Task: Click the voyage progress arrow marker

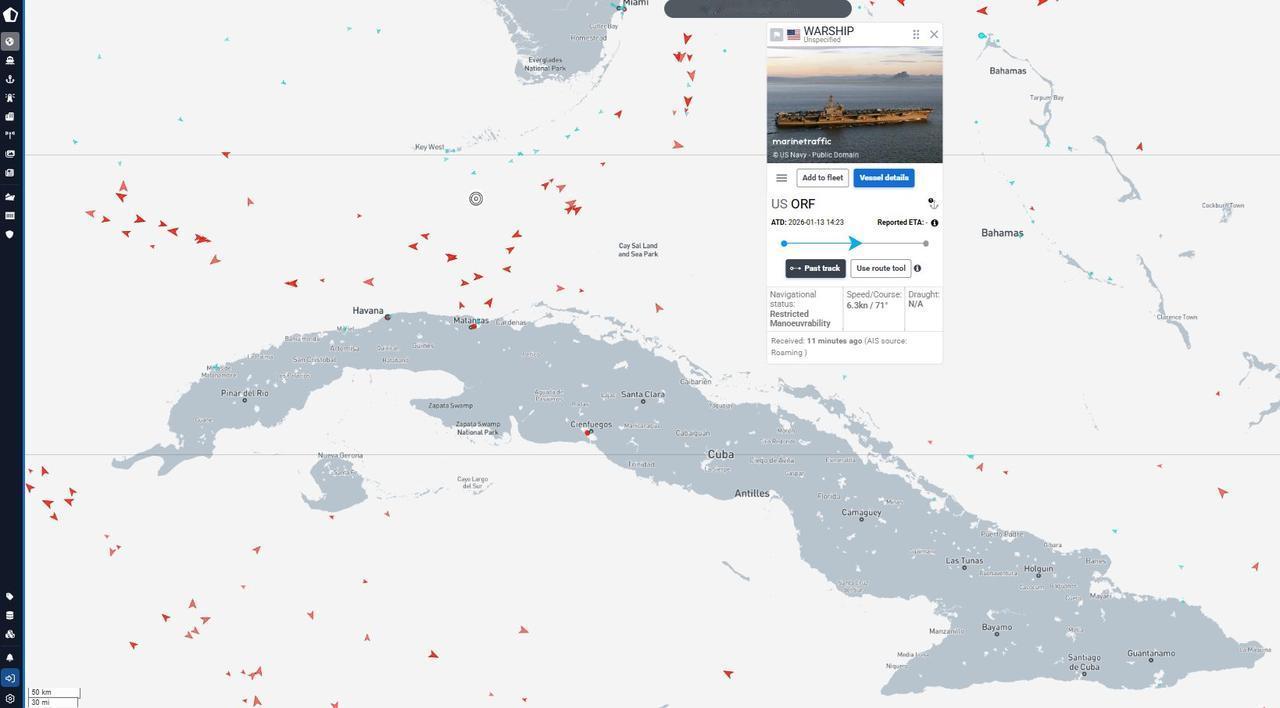Action: click(855, 243)
